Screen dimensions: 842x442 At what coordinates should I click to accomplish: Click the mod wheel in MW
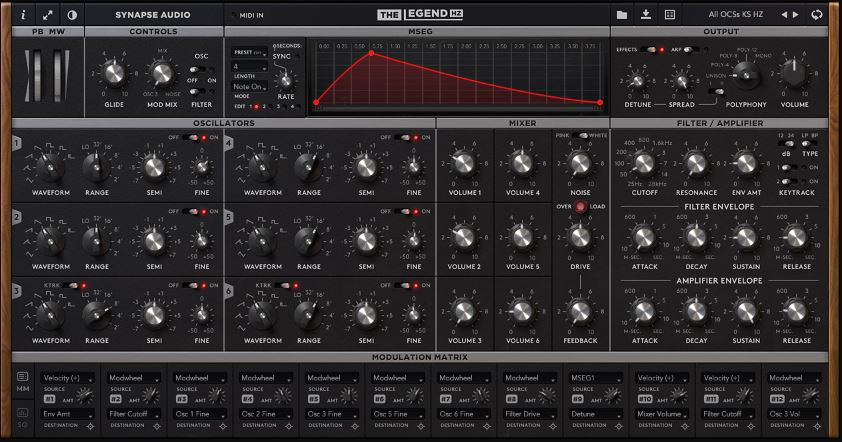(59, 76)
